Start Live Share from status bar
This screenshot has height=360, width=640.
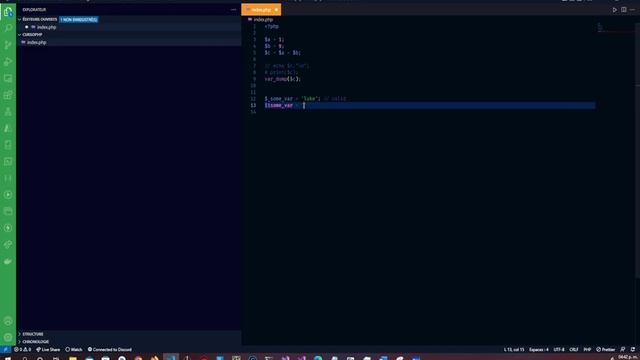pyautogui.click(x=48, y=350)
